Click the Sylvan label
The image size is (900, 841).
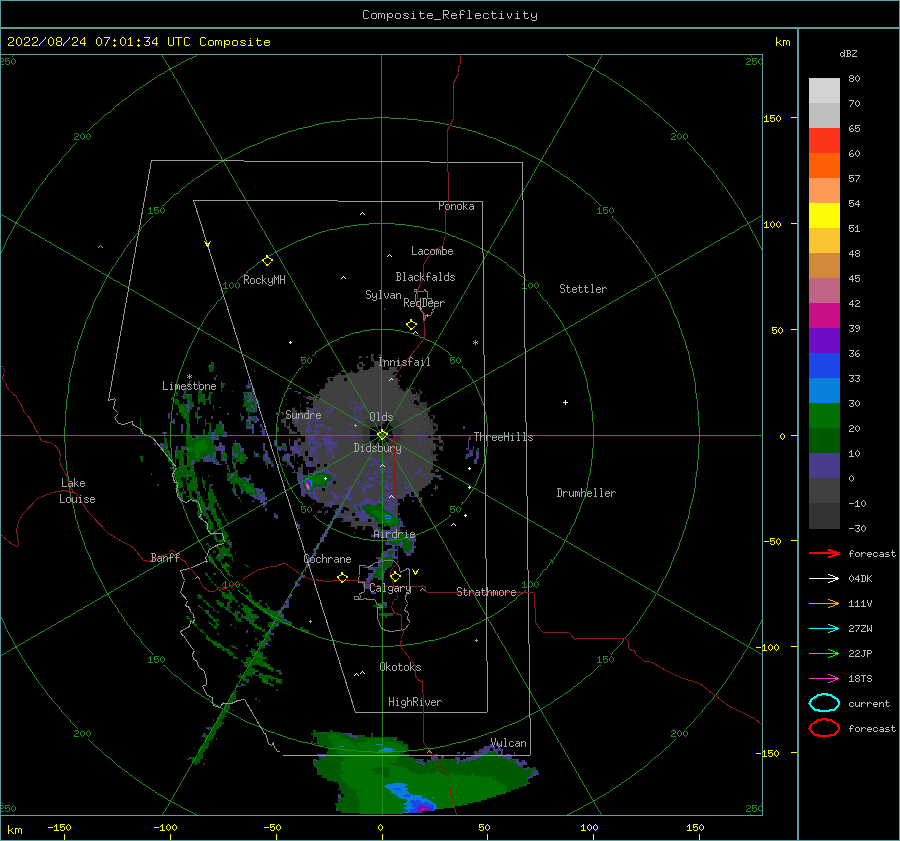[383, 295]
